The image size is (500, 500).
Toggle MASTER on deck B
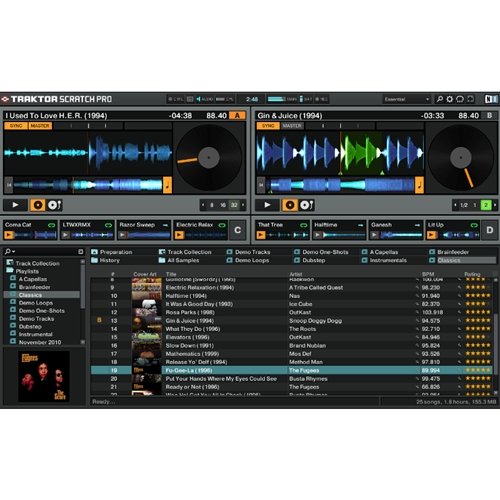(292, 126)
